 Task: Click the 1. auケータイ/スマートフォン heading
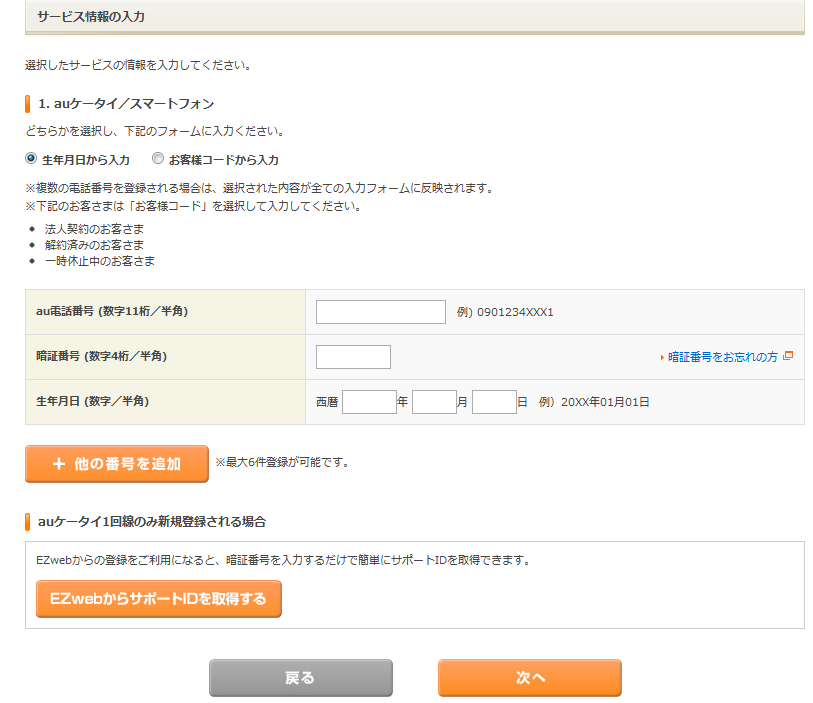(126, 104)
